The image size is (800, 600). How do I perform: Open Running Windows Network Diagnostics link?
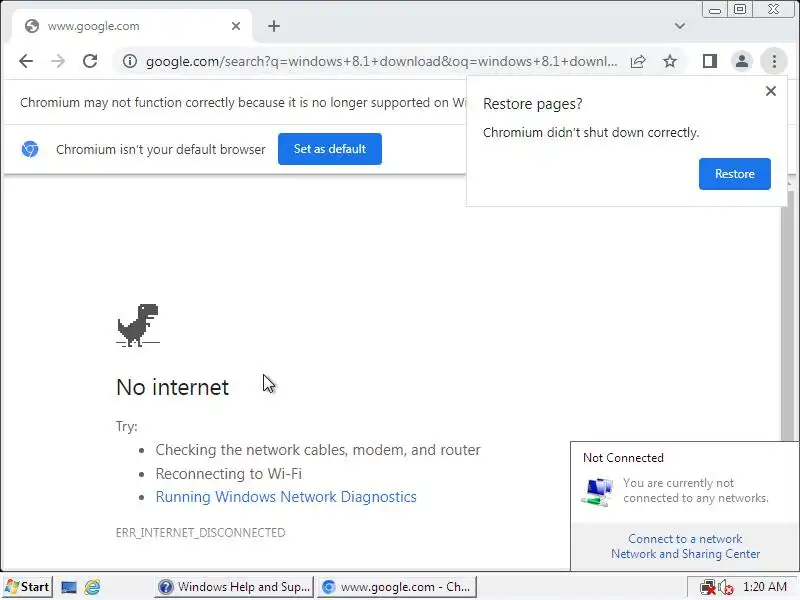286,497
